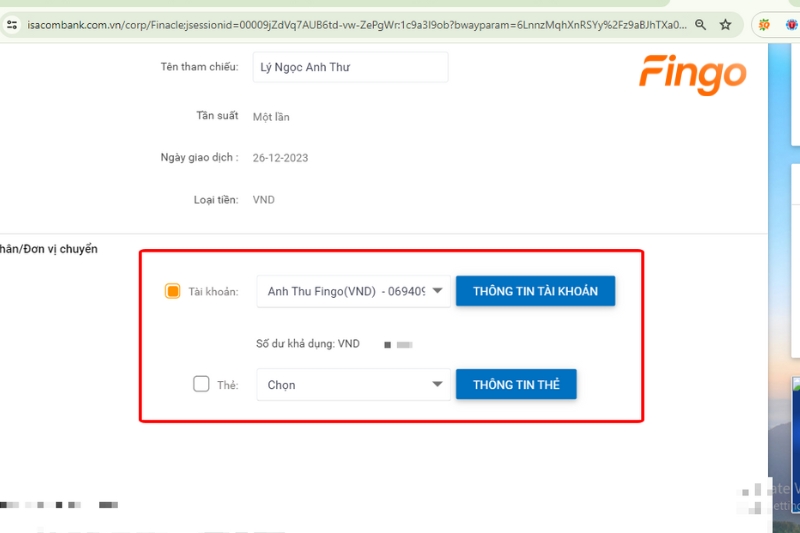Click the browser URL address text
This screenshot has height=533, width=800.
(357, 24)
